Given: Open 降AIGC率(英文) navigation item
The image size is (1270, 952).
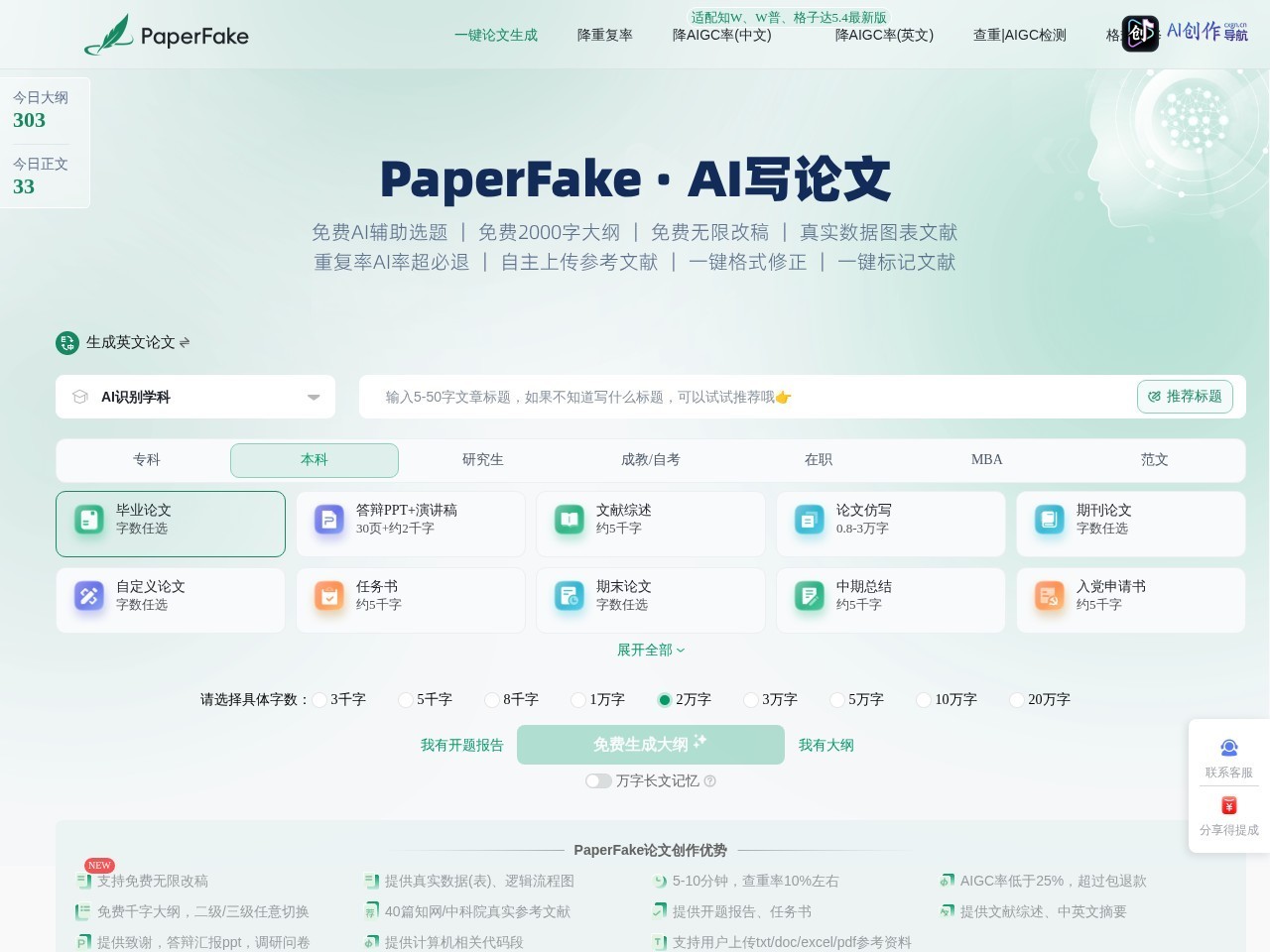Looking at the screenshot, I should point(885,35).
